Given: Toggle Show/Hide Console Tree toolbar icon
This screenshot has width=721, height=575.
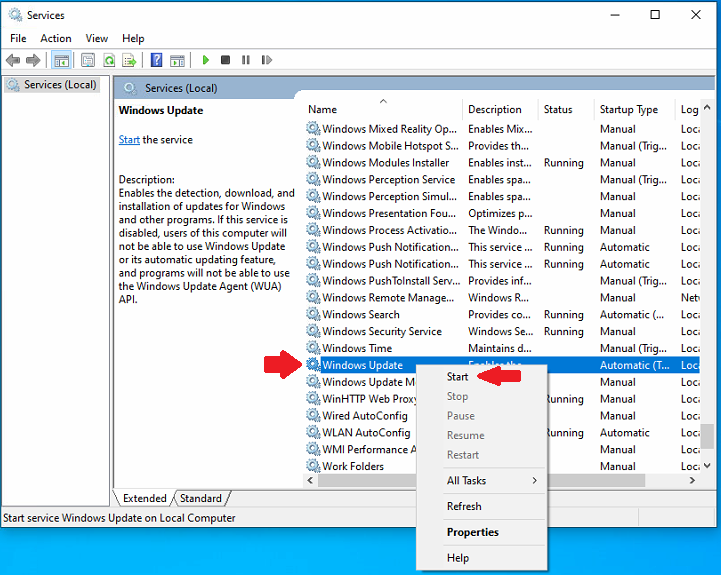Looking at the screenshot, I should 62,60.
